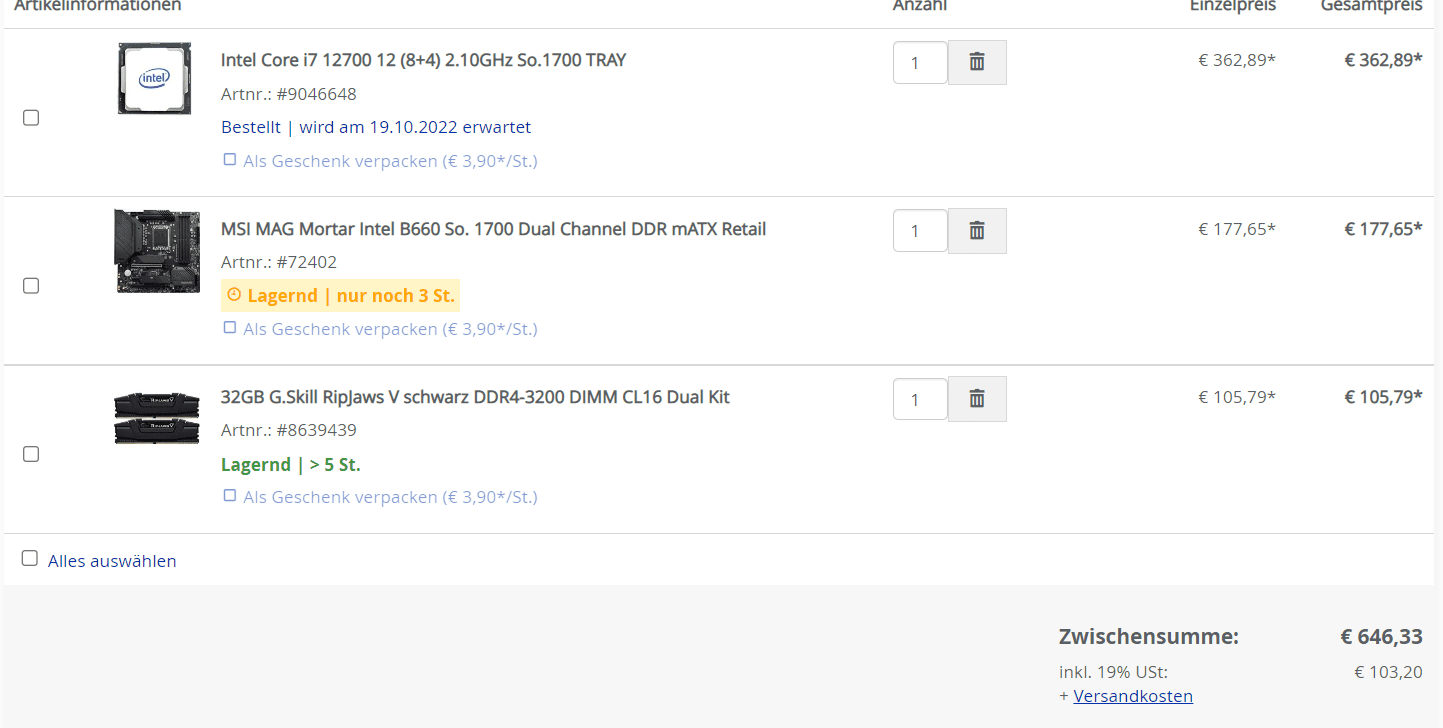Select the Intel Core i7 12700 row checkbox
This screenshot has width=1443, height=728.
click(31, 118)
